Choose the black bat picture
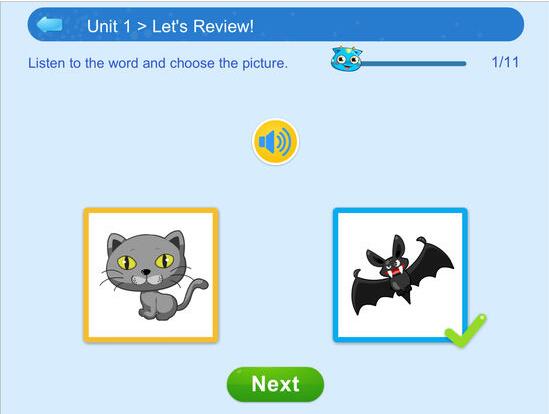The height and width of the screenshot is (414, 549). pyautogui.click(x=400, y=275)
